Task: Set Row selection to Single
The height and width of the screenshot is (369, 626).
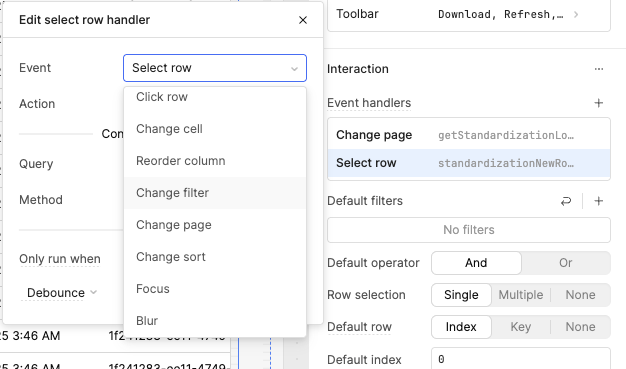Action: click(x=461, y=295)
